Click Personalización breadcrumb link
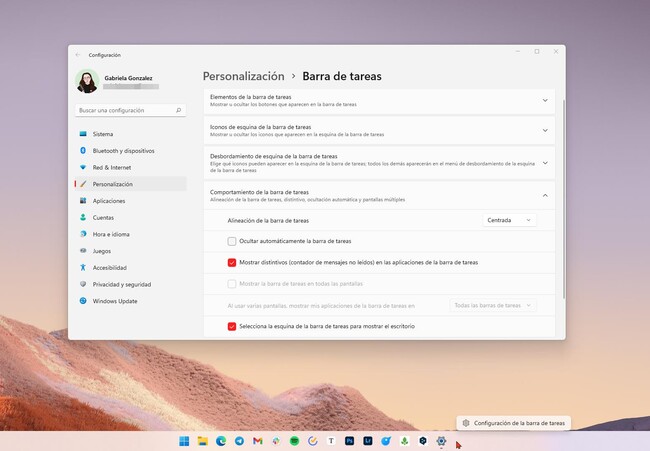Screen dimensions: 650x451 point(243,76)
